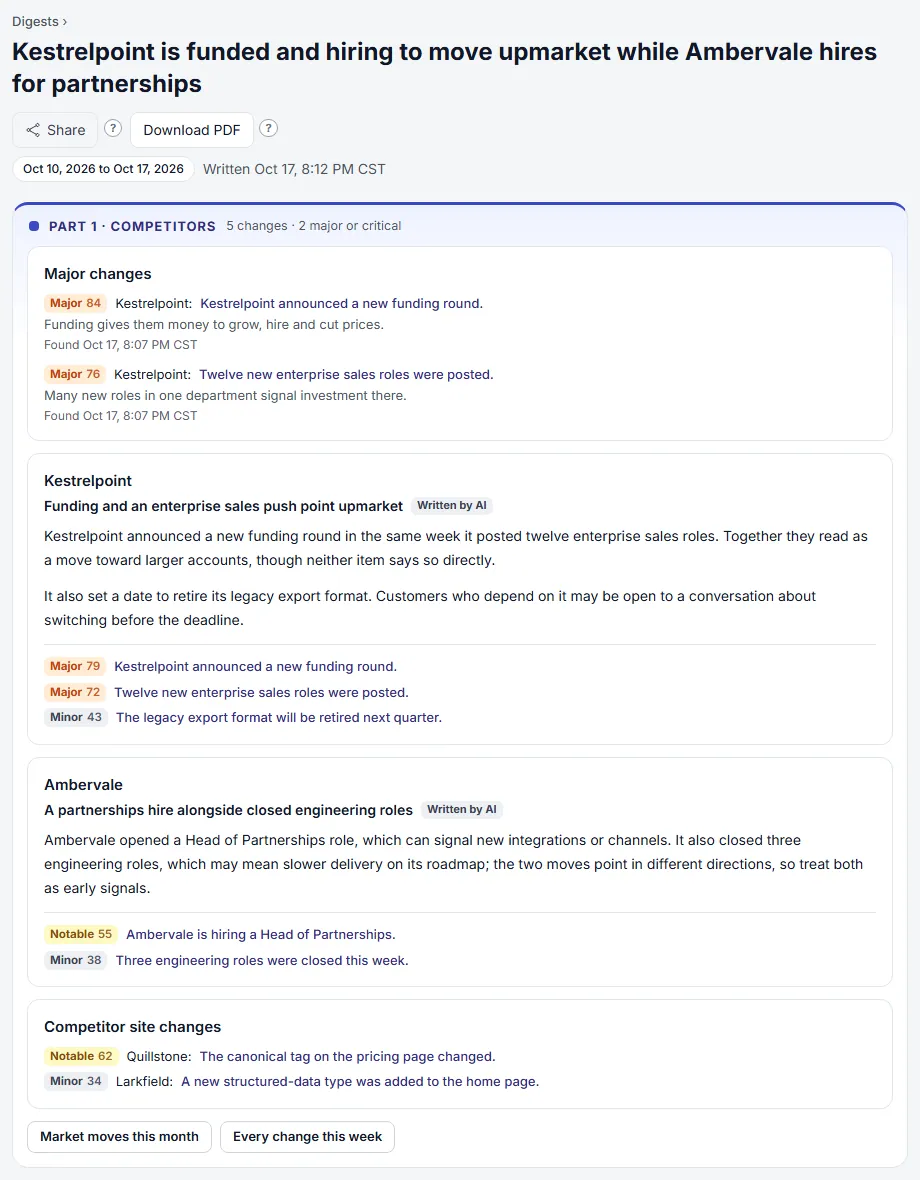Click the Major 84 score badge
Viewport: 920px width, 1180px height.
click(x=75, y=303)
